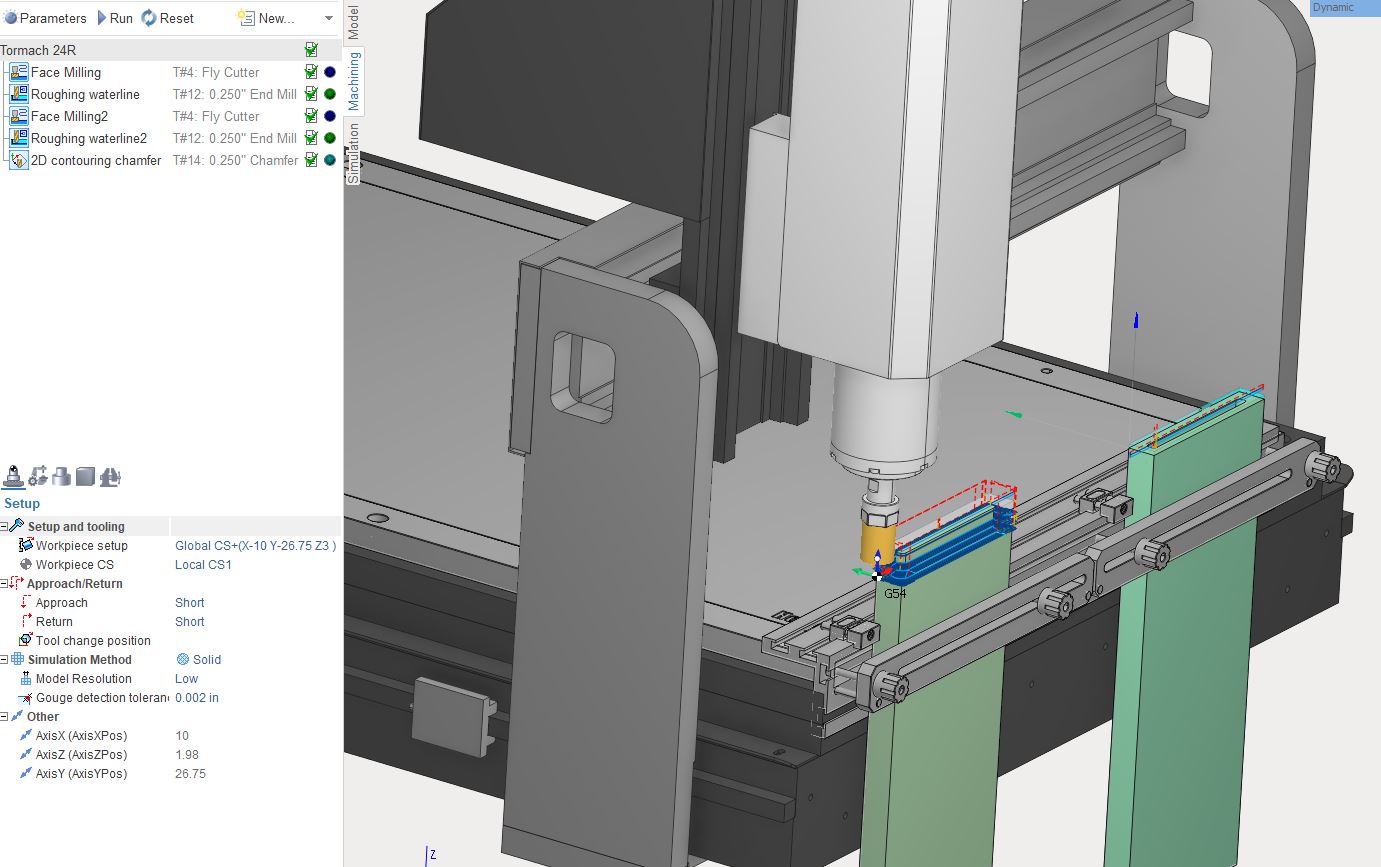Switch to the Machining side tab
Viewport: 1381px width, 867px height.
(353, 81)
